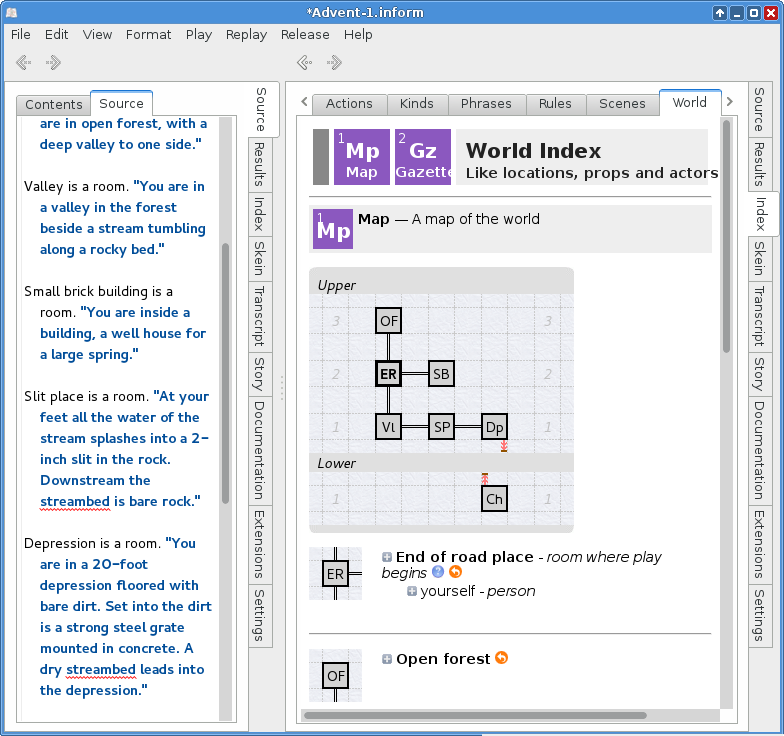Select the SP room on the map
Screen dimensions: 784x736
coord(442,426)
